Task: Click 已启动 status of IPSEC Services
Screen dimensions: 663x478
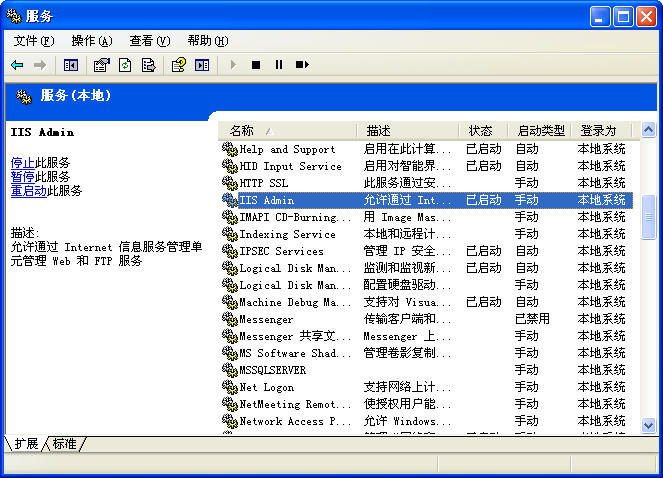Action: pos(483,251)
